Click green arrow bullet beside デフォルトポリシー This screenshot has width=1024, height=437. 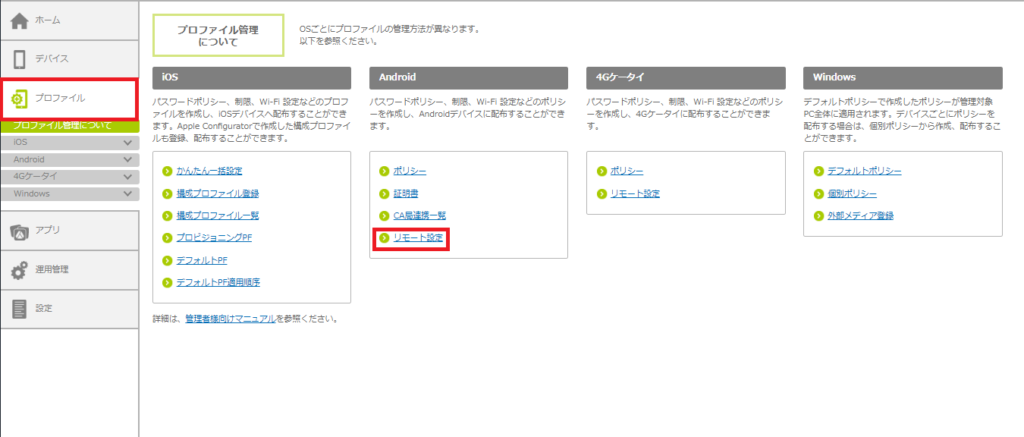pyautogui.click(x=819, y=172)
